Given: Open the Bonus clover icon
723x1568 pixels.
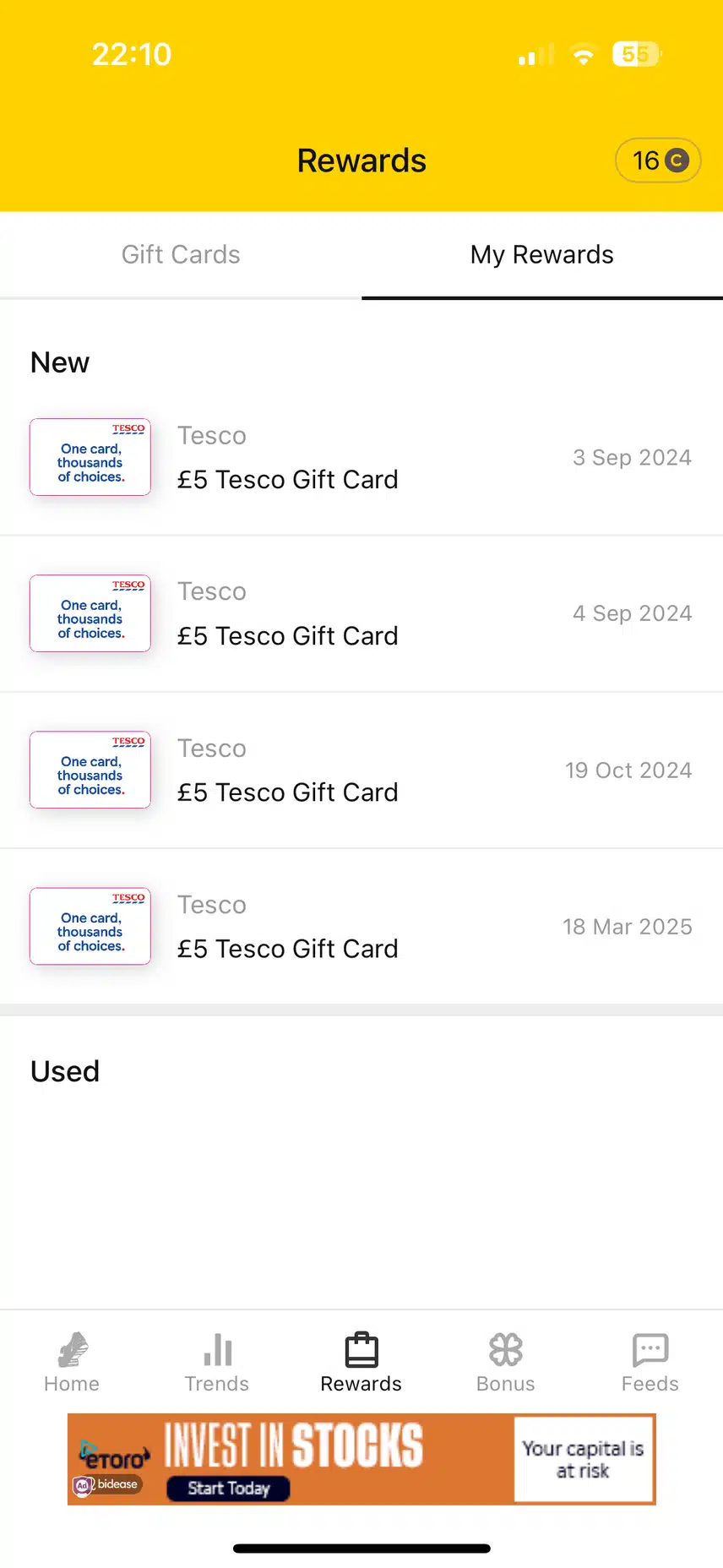Looking at the screenshot, I should (506, 1350).
